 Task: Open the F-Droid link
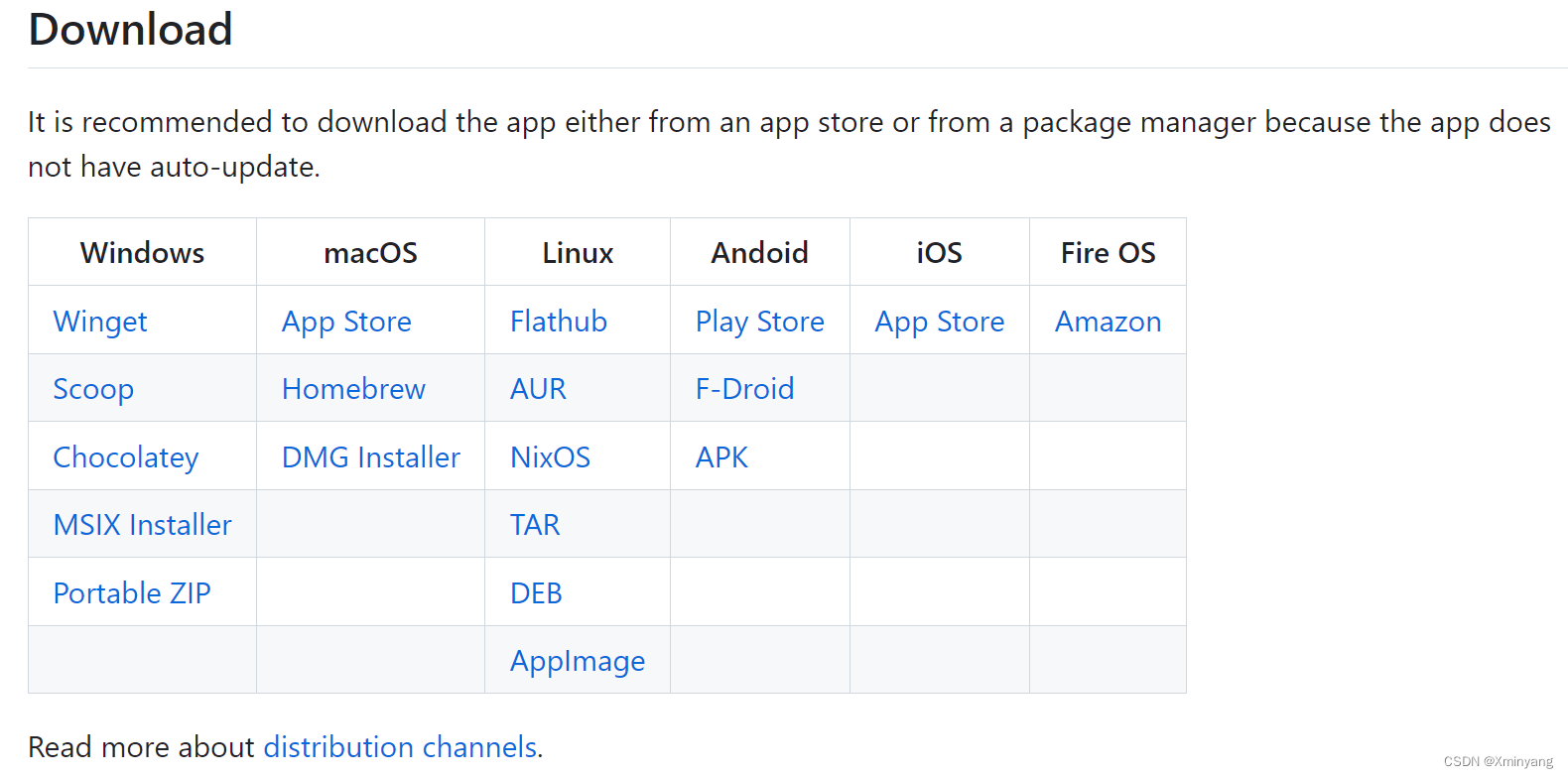(745, 389)
